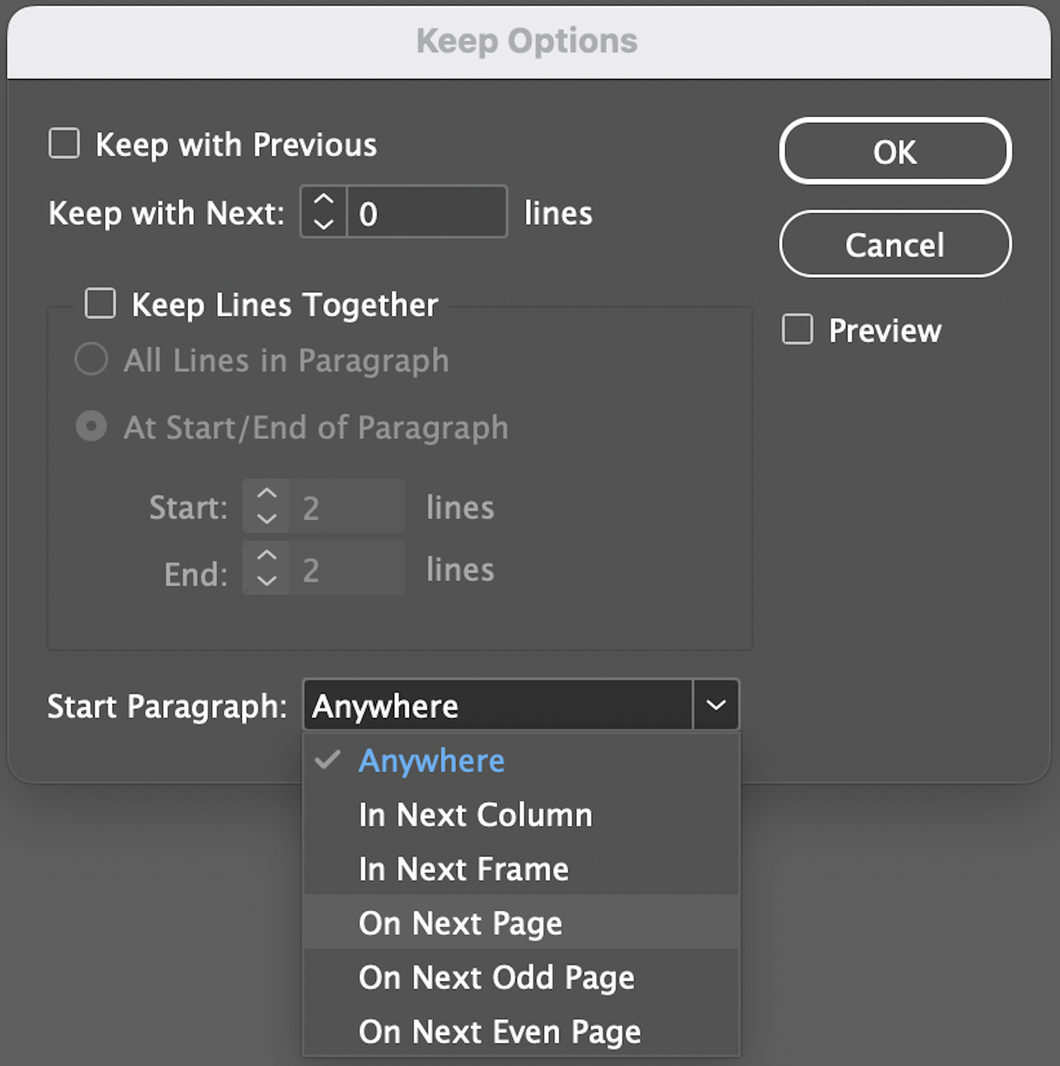Check the Keep Lines Together option
1060x1066 pixels.
point(101,303)
